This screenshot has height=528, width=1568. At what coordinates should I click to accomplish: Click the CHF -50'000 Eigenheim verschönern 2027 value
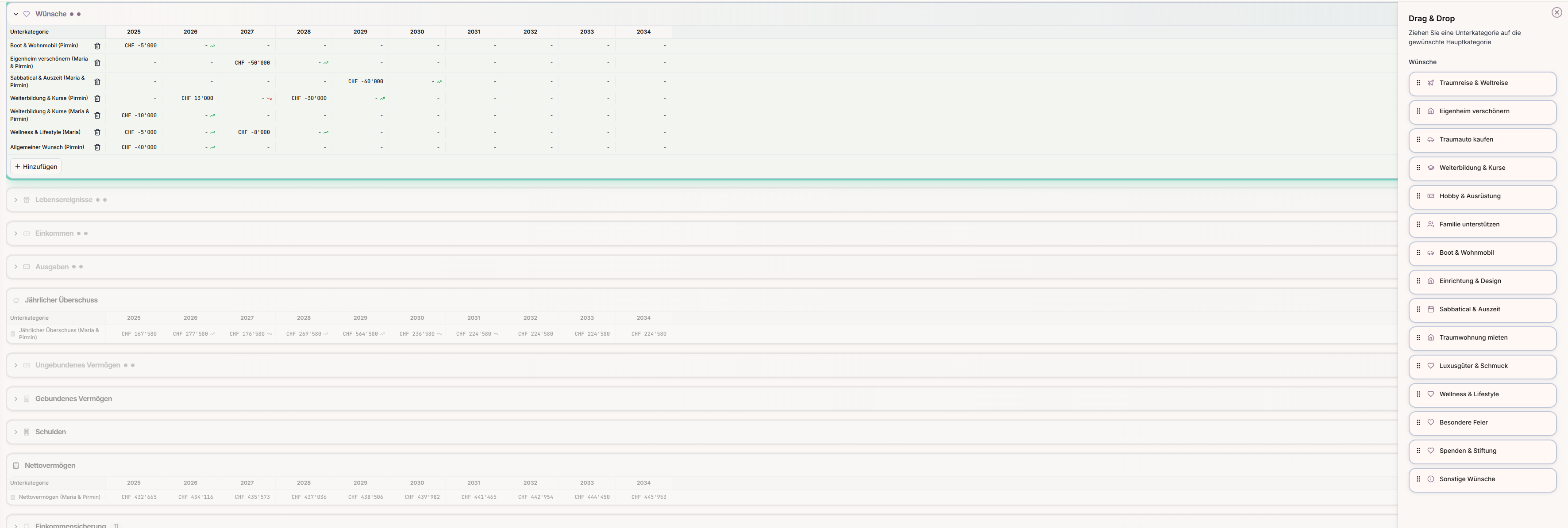click(x=252, y=63)
